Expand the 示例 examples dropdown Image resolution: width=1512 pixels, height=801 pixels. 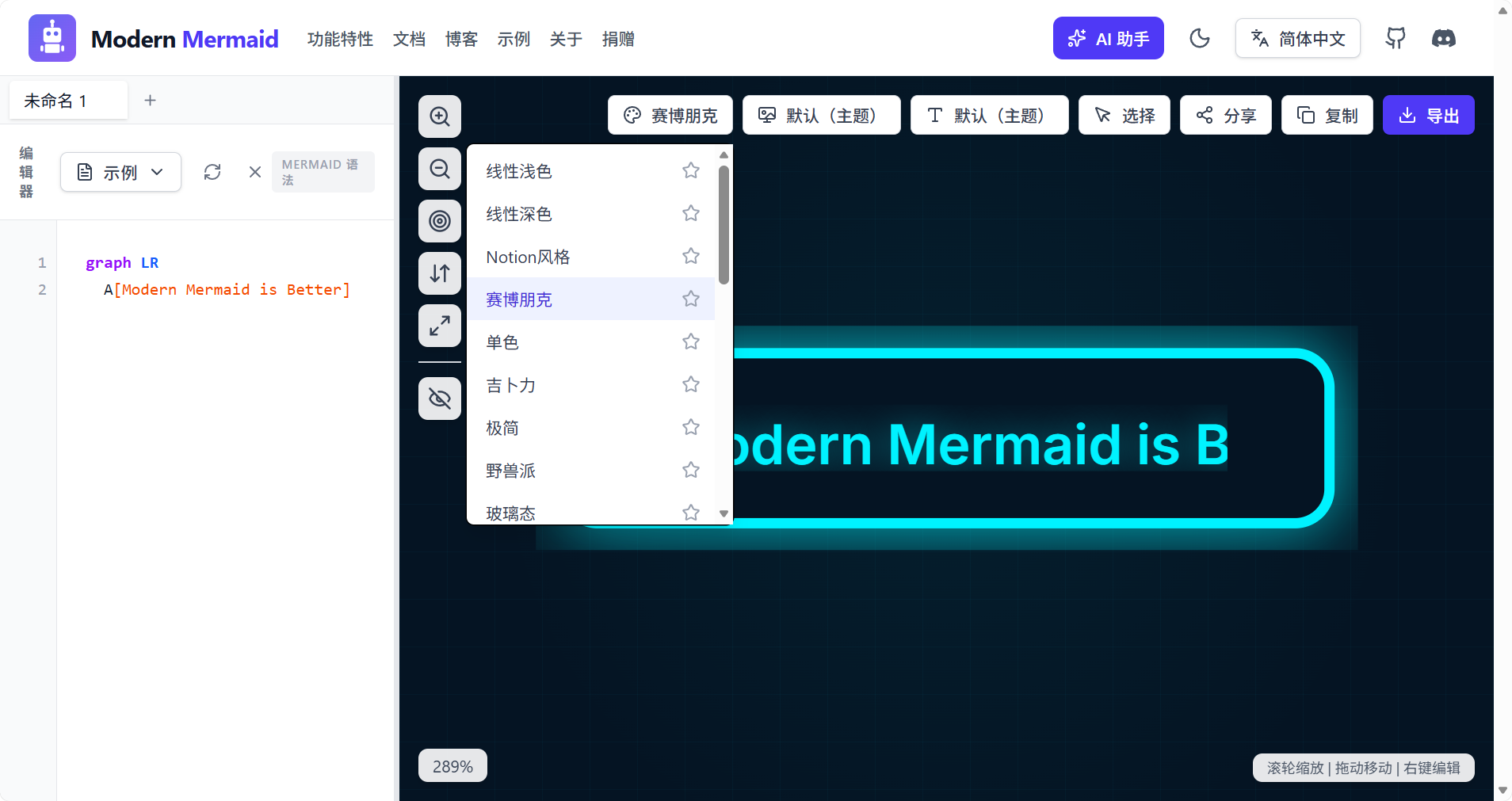coord(120,172)
